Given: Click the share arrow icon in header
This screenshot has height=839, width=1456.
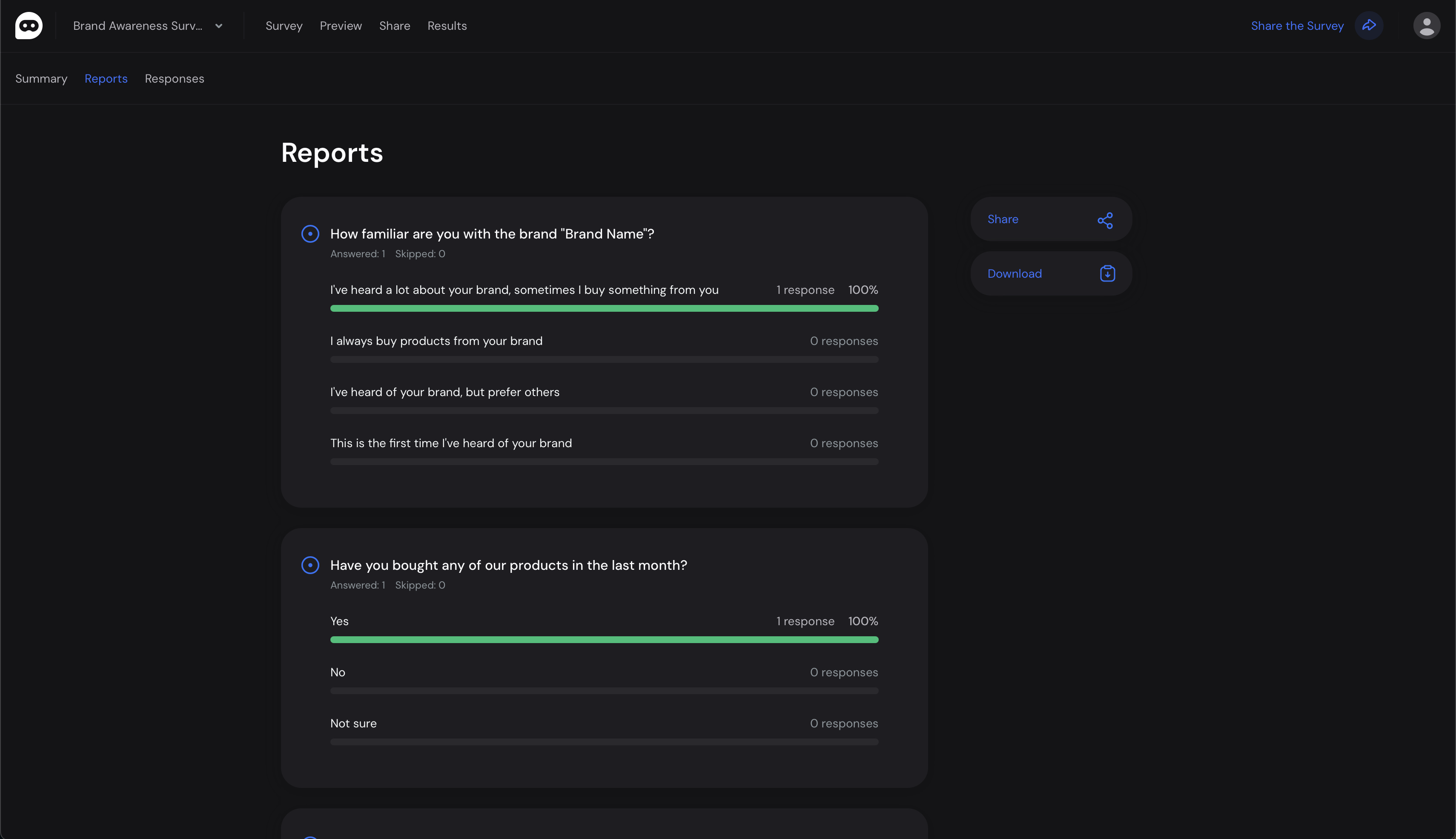Looking at the screenshot, I should coord(1368,26).
